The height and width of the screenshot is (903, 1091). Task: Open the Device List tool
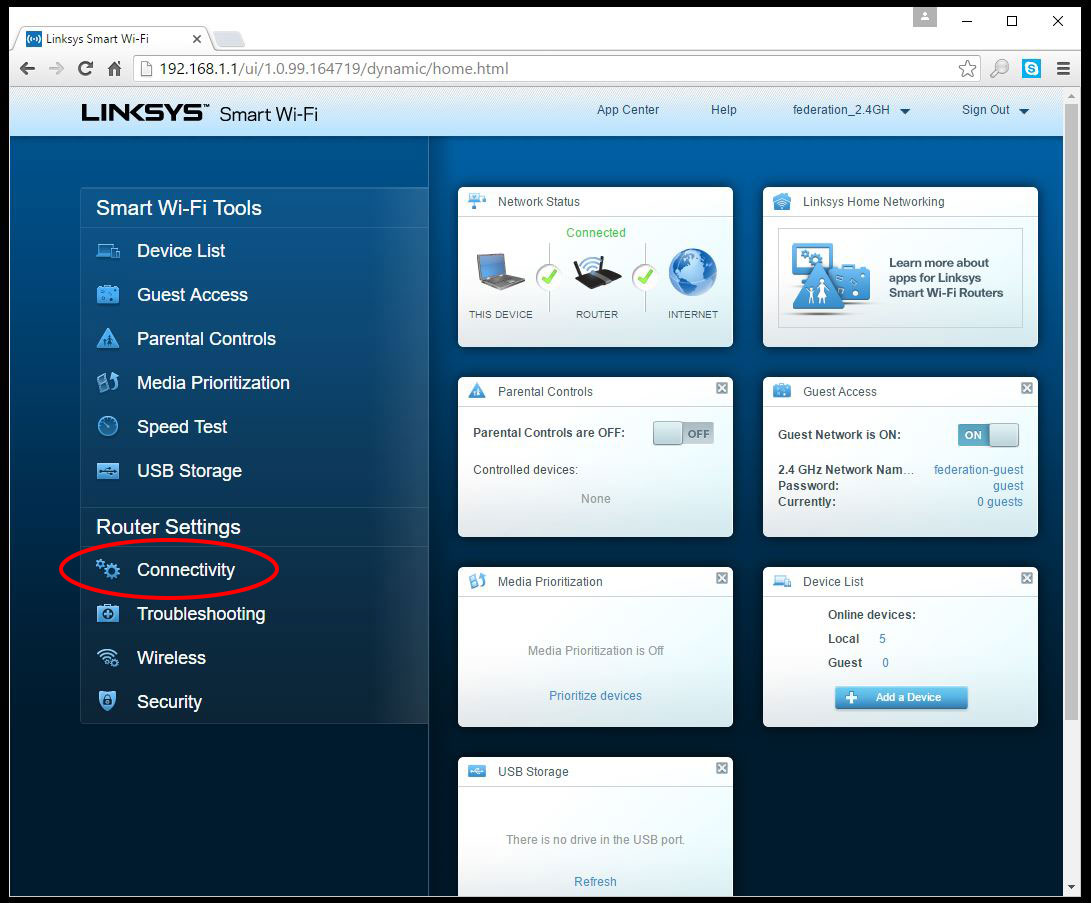click(181, 250)
